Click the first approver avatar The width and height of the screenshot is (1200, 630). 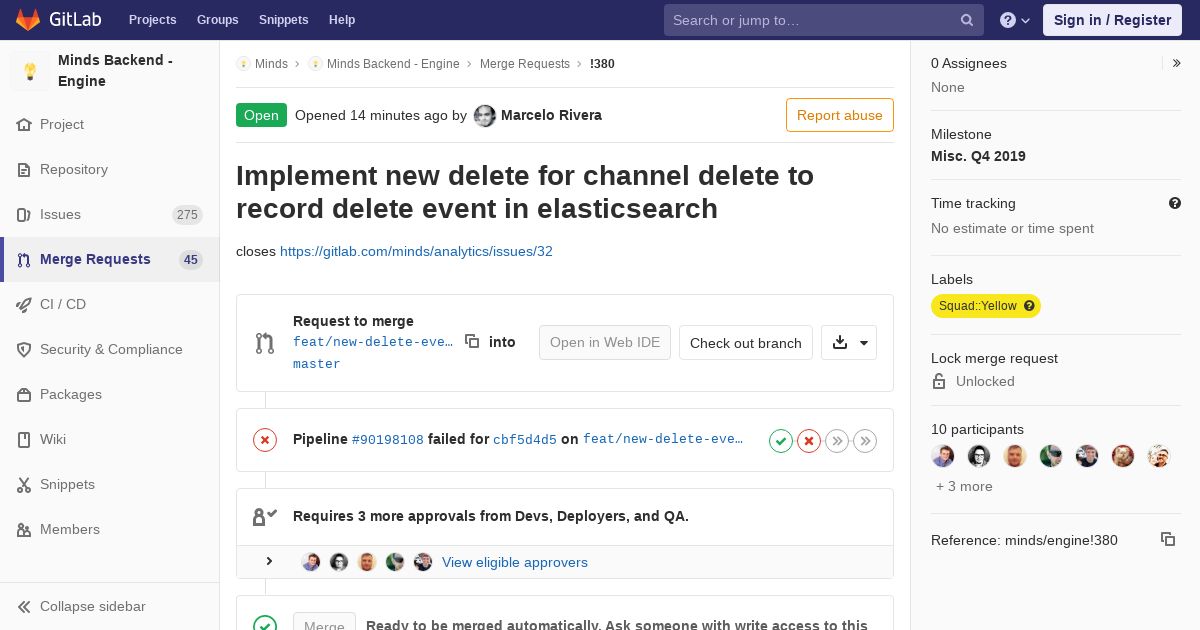coord(311,562)
